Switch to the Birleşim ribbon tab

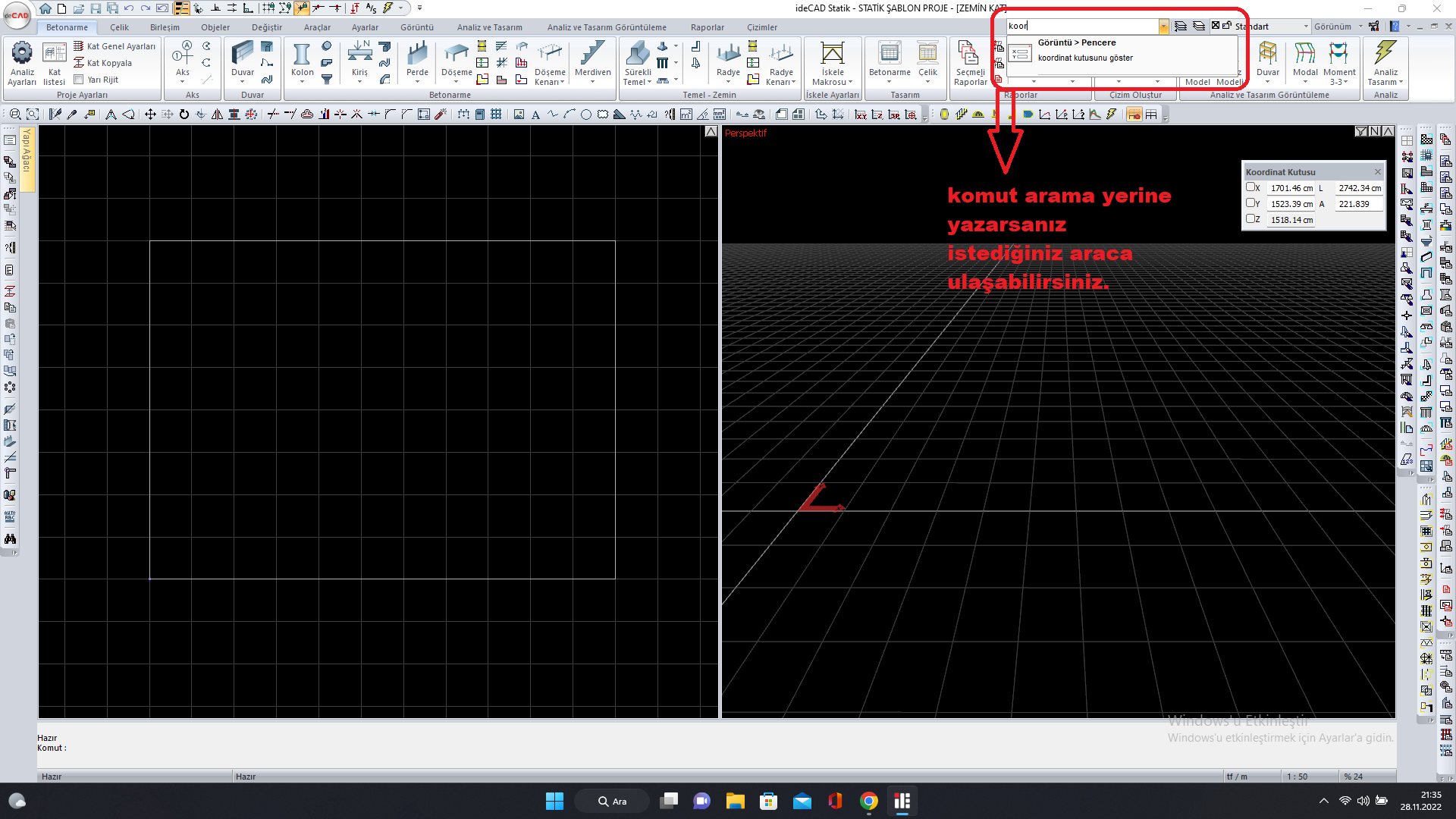(x=165, y=27)
